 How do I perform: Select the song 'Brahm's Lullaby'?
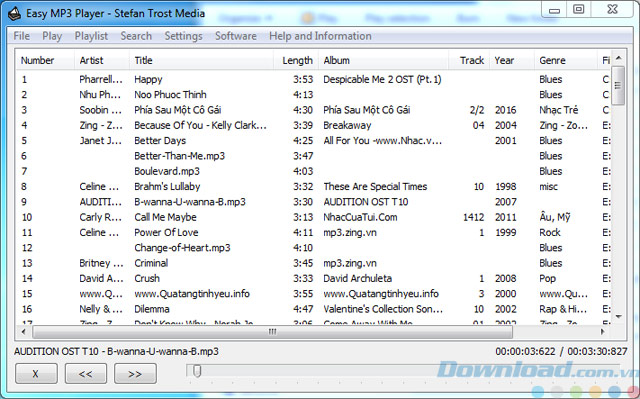(167, 186)
